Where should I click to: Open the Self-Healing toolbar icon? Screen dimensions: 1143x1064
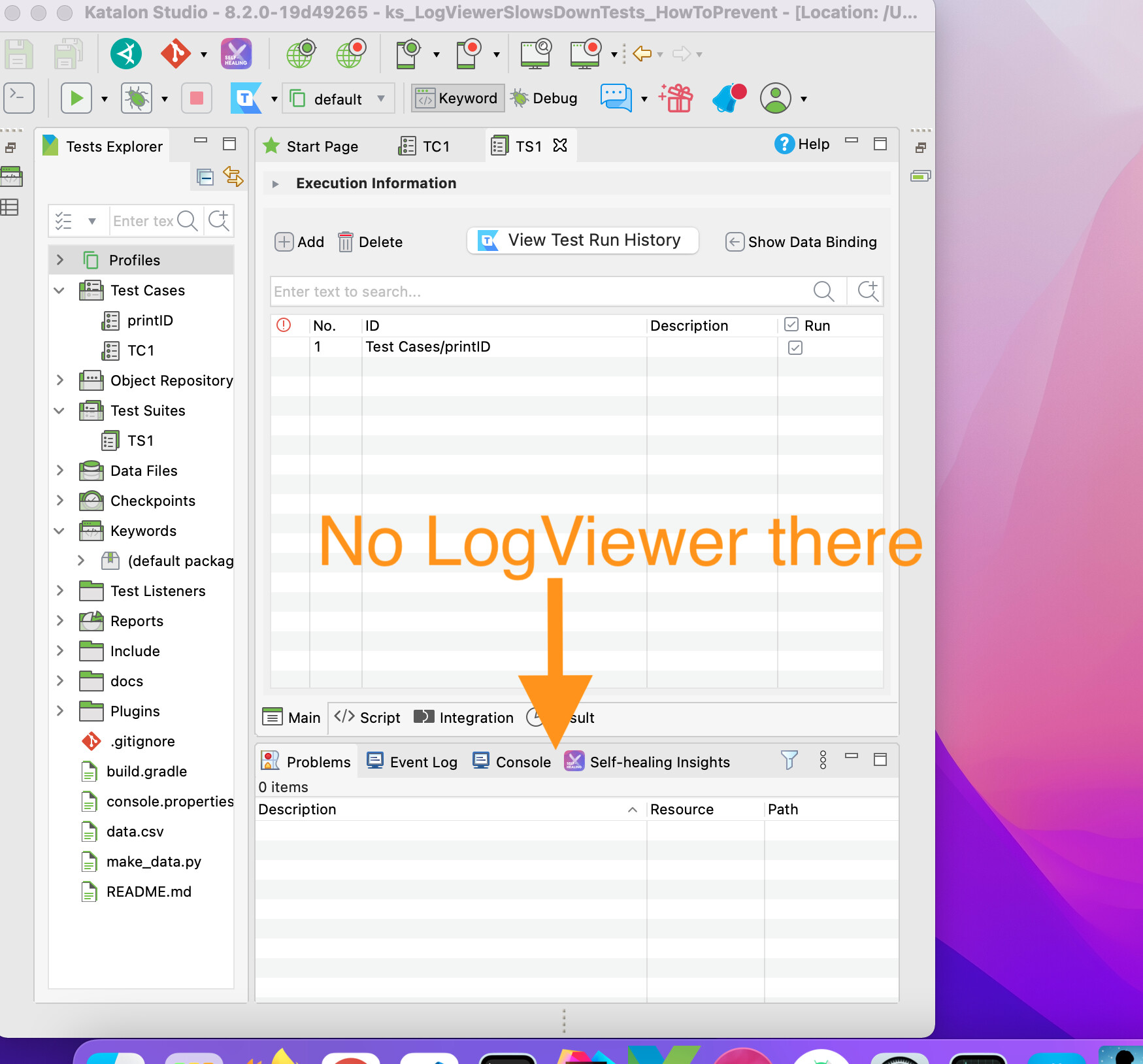click(x=236, y=54)
